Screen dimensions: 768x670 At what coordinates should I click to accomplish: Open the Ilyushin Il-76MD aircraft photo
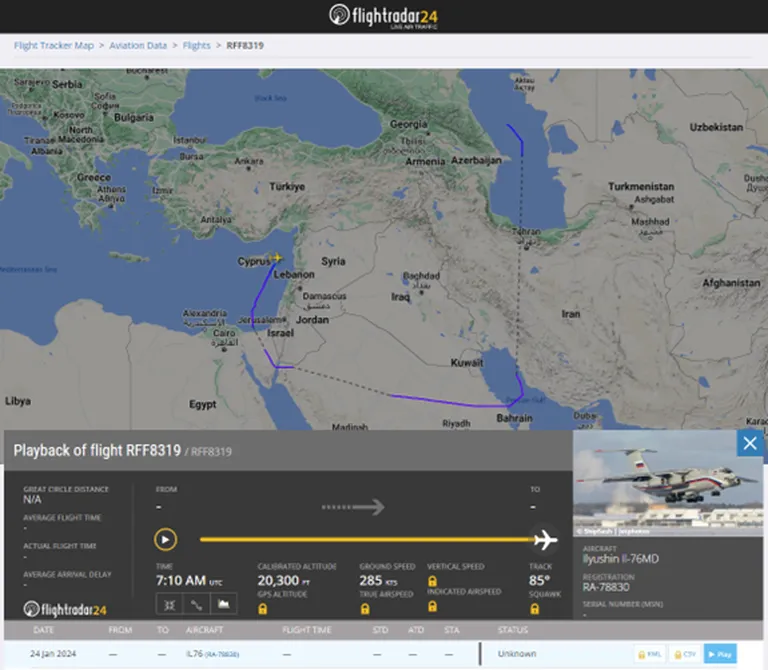[668, 483]
